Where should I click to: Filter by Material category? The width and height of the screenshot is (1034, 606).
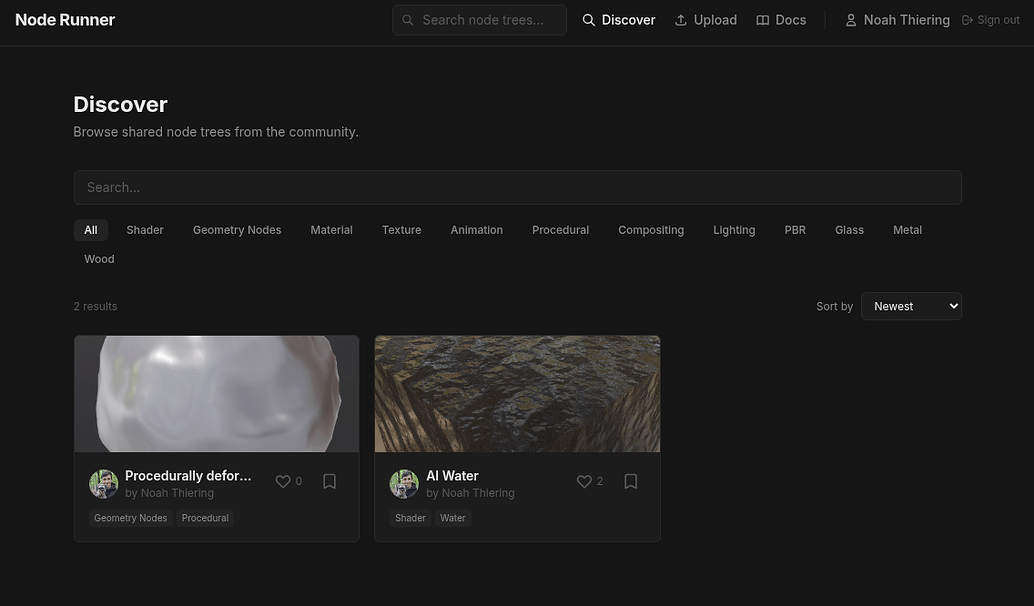(332, 230)
